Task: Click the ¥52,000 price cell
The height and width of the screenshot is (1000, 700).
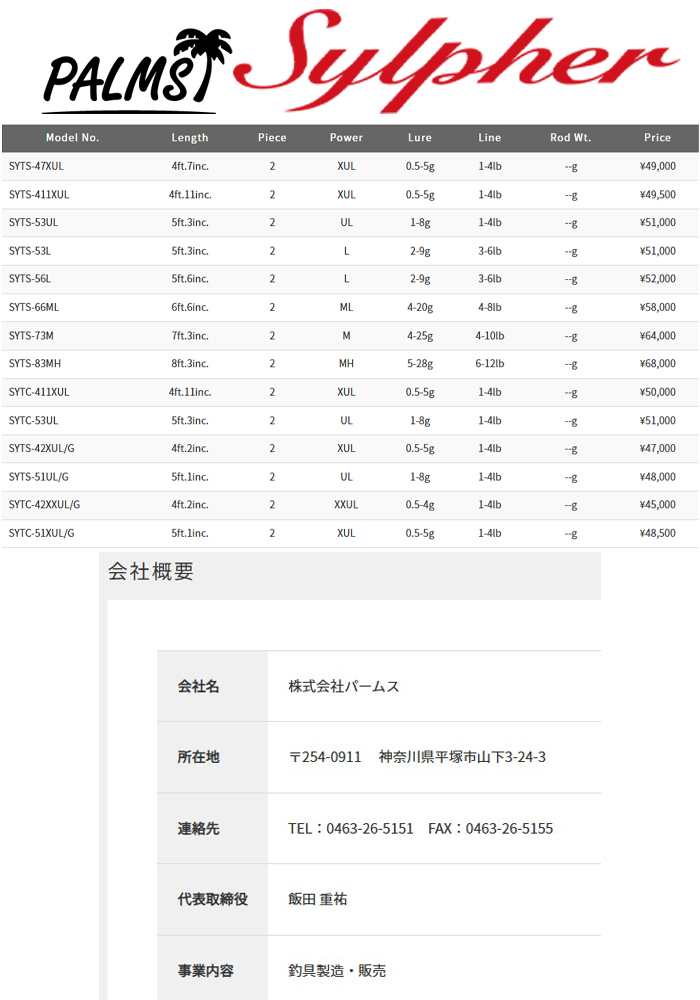Action: pyautogui.click(x=657, y=279)
